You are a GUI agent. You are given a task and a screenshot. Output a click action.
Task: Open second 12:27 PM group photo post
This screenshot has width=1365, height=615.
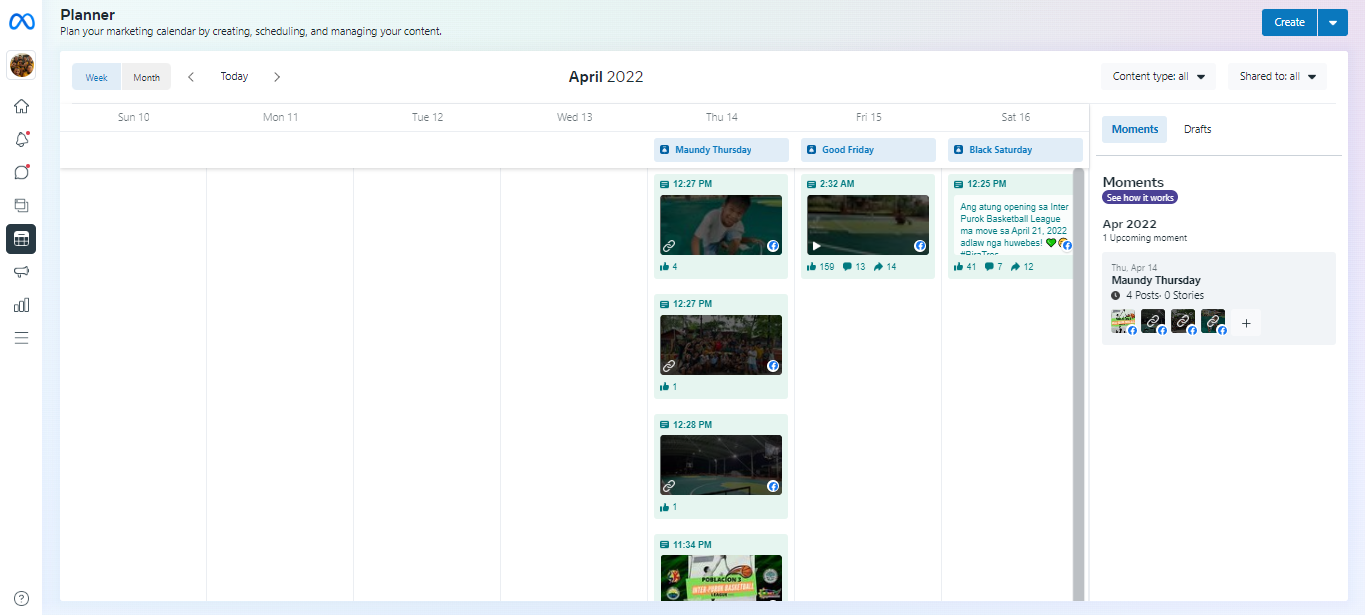point(721,345)
